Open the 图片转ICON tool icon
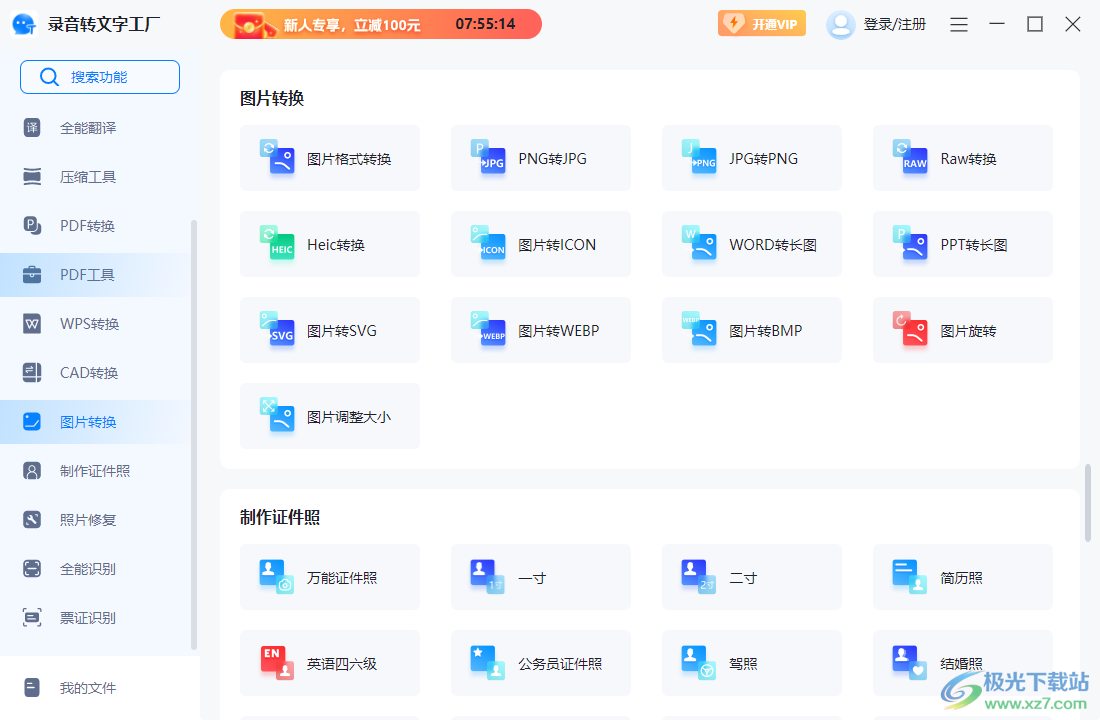Screen dimensions: 1100x720 (488, 244)
